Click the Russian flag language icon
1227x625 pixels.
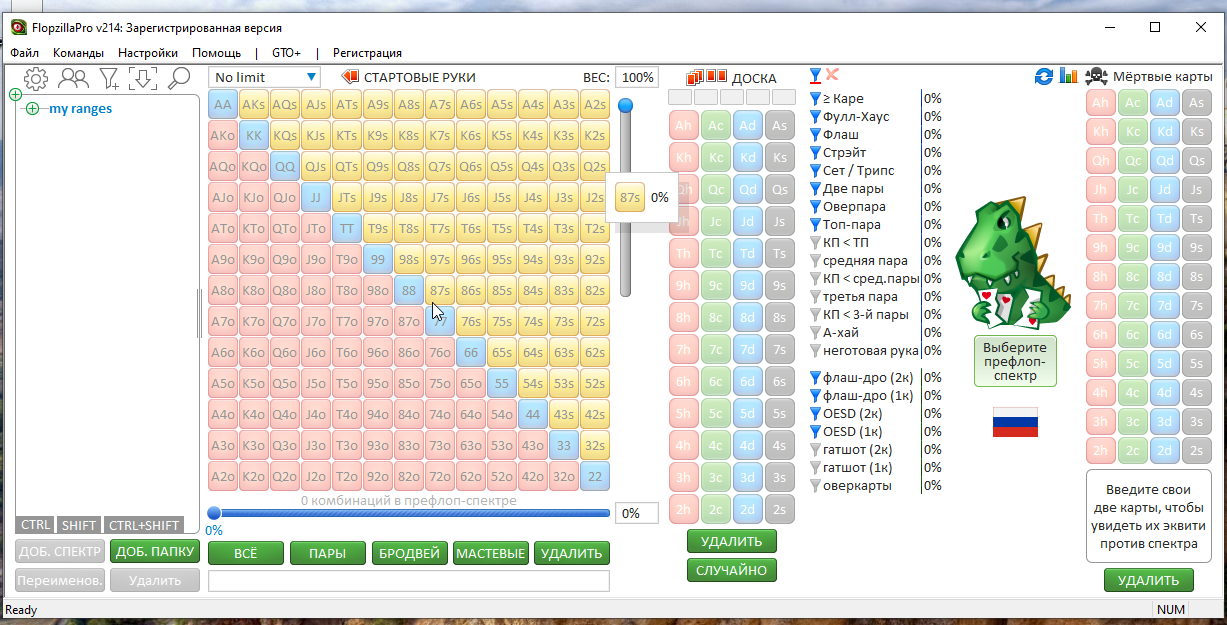click(x=1015, y=422)
